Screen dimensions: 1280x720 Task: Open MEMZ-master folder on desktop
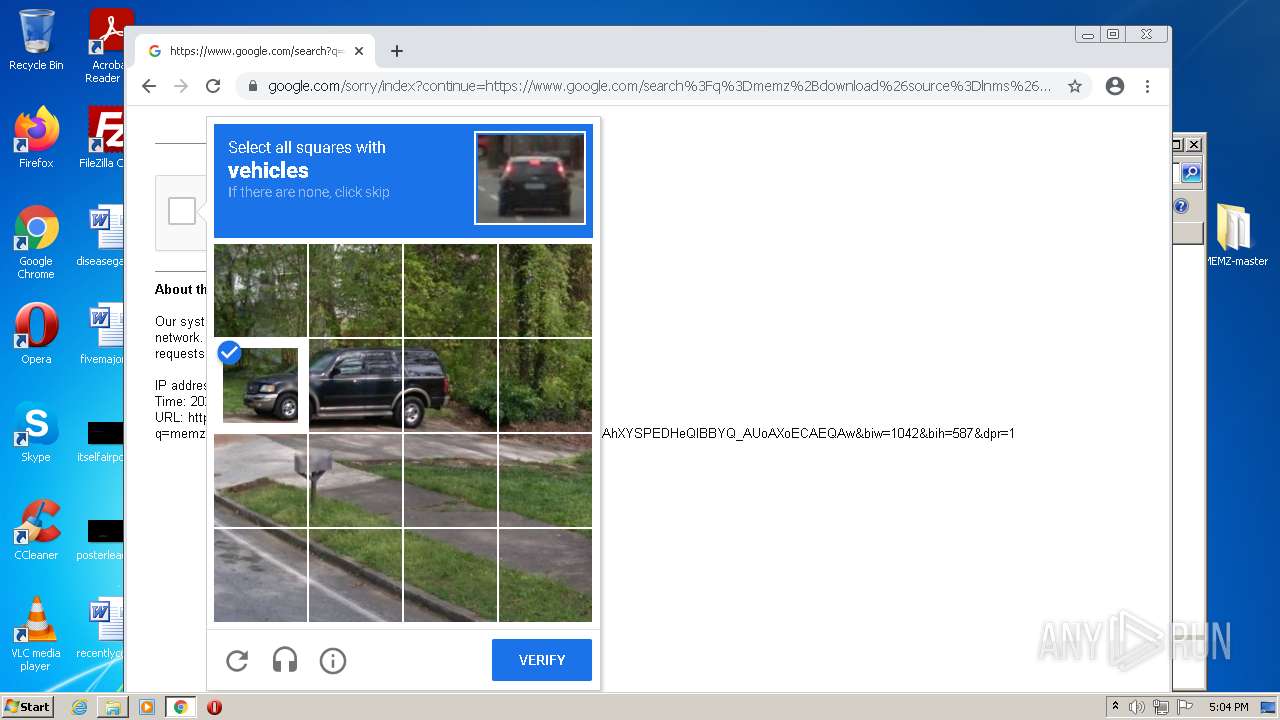(1236, 236)
